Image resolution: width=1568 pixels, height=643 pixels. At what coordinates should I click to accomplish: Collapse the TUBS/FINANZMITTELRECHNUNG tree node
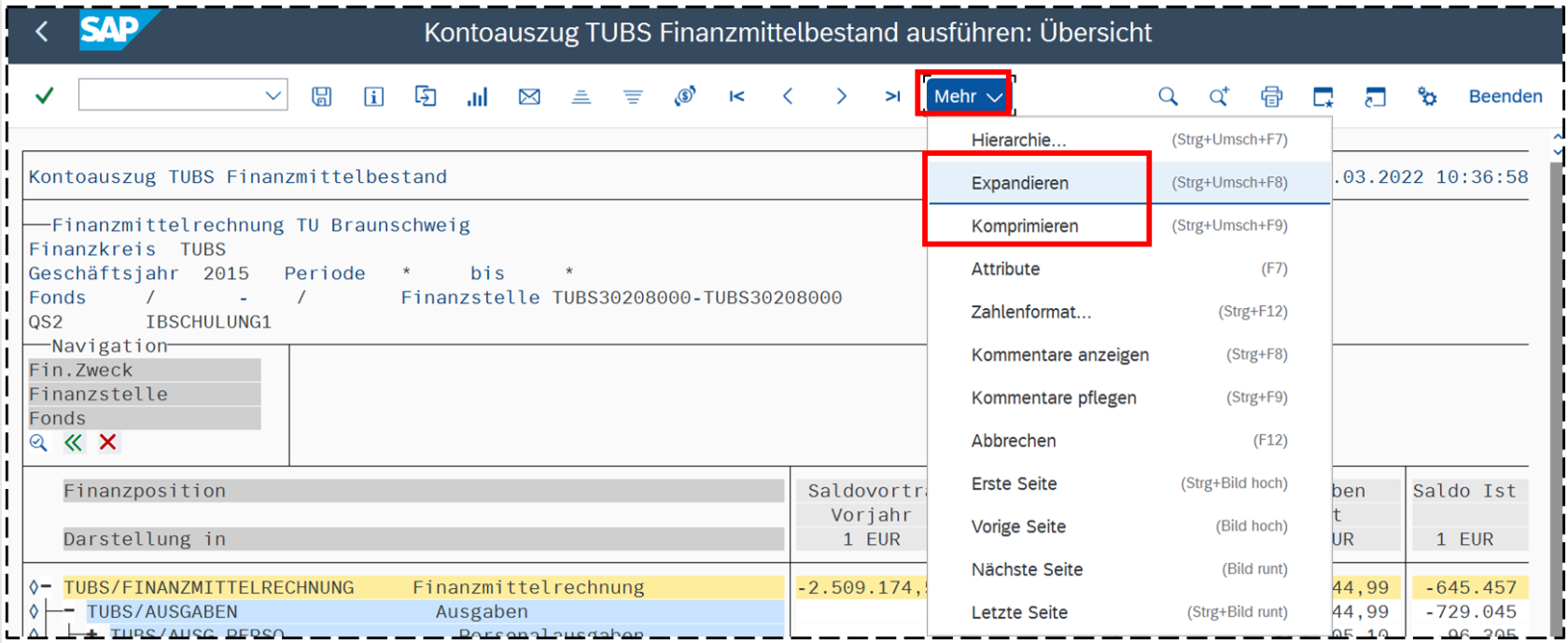46,588
